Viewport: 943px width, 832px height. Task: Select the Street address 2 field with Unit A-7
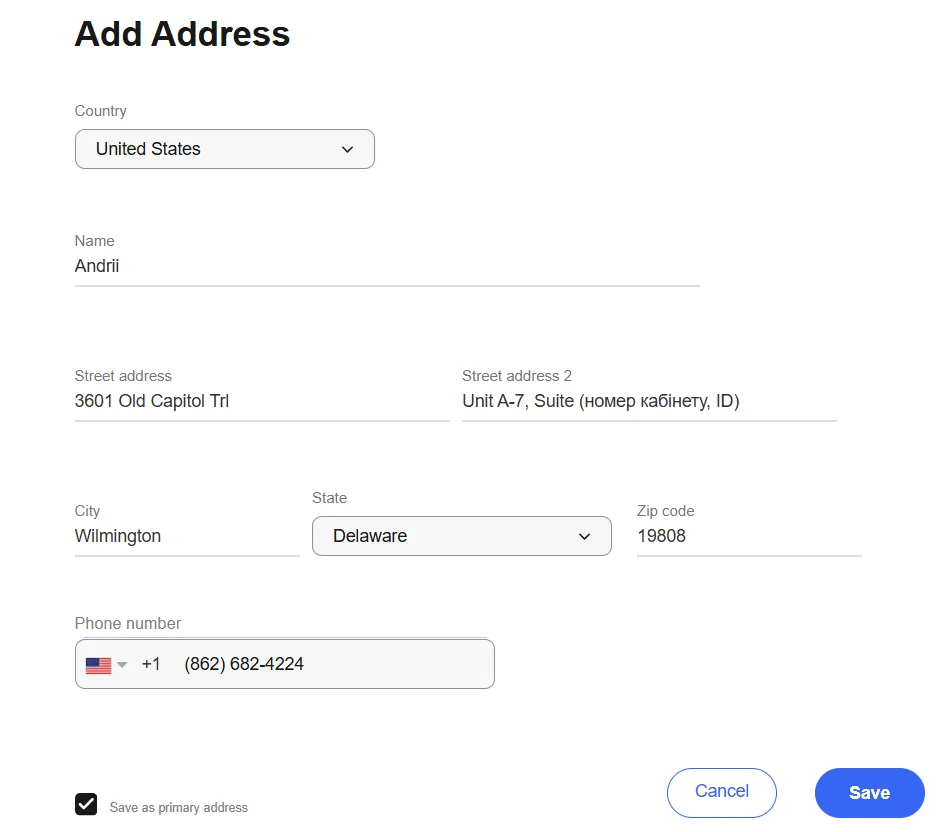(x=648, y=402)
